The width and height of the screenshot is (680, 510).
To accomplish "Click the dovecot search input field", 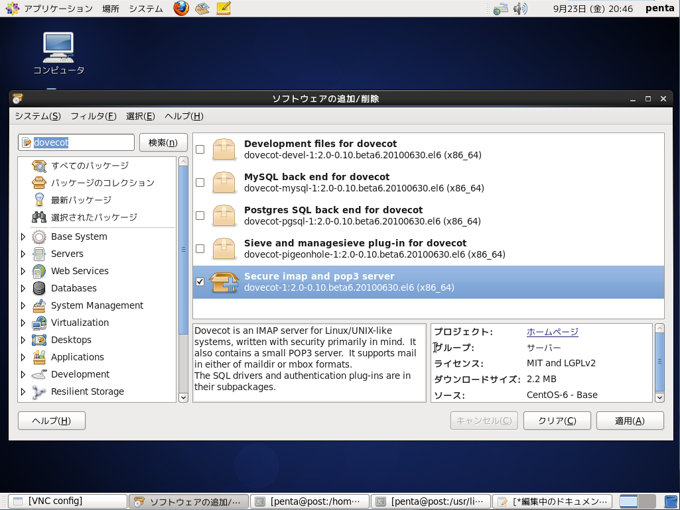I will [76, 142].
